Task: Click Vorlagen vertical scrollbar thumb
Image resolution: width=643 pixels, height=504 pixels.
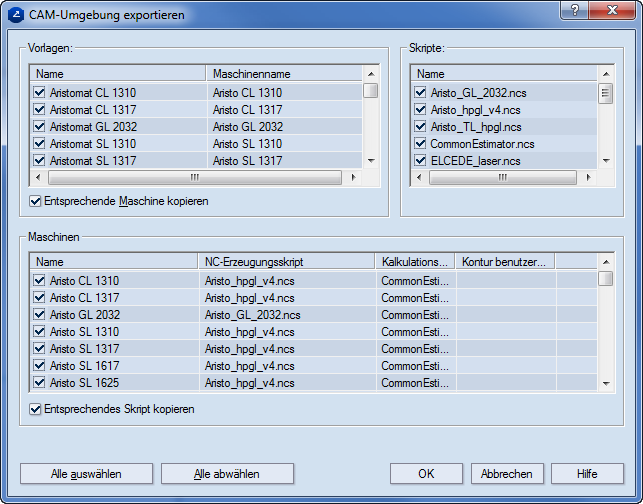Action: (x=371, y=91)
